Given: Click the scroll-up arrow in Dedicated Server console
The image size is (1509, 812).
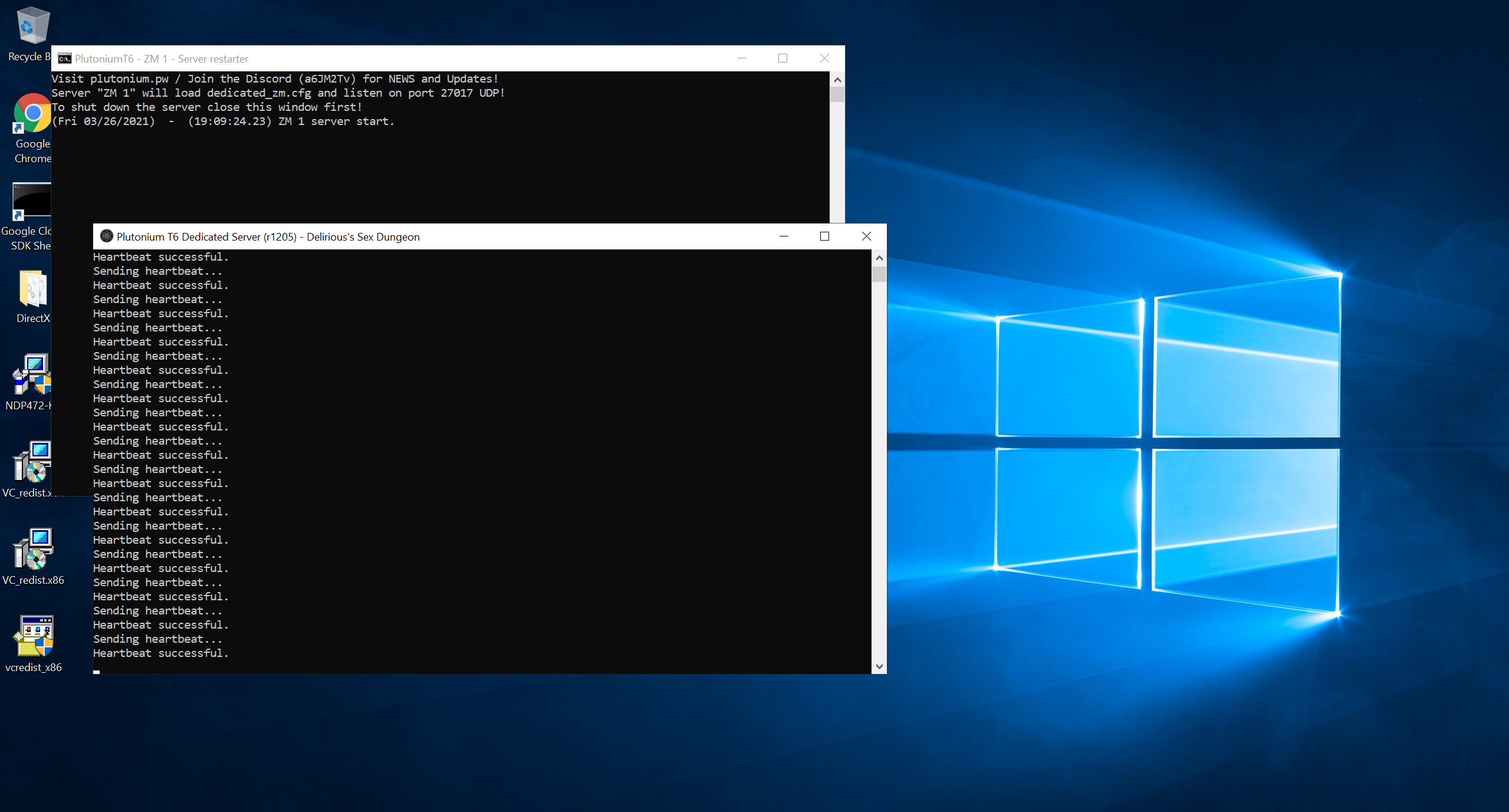Looking at the screenshot, I should point(879,258).
